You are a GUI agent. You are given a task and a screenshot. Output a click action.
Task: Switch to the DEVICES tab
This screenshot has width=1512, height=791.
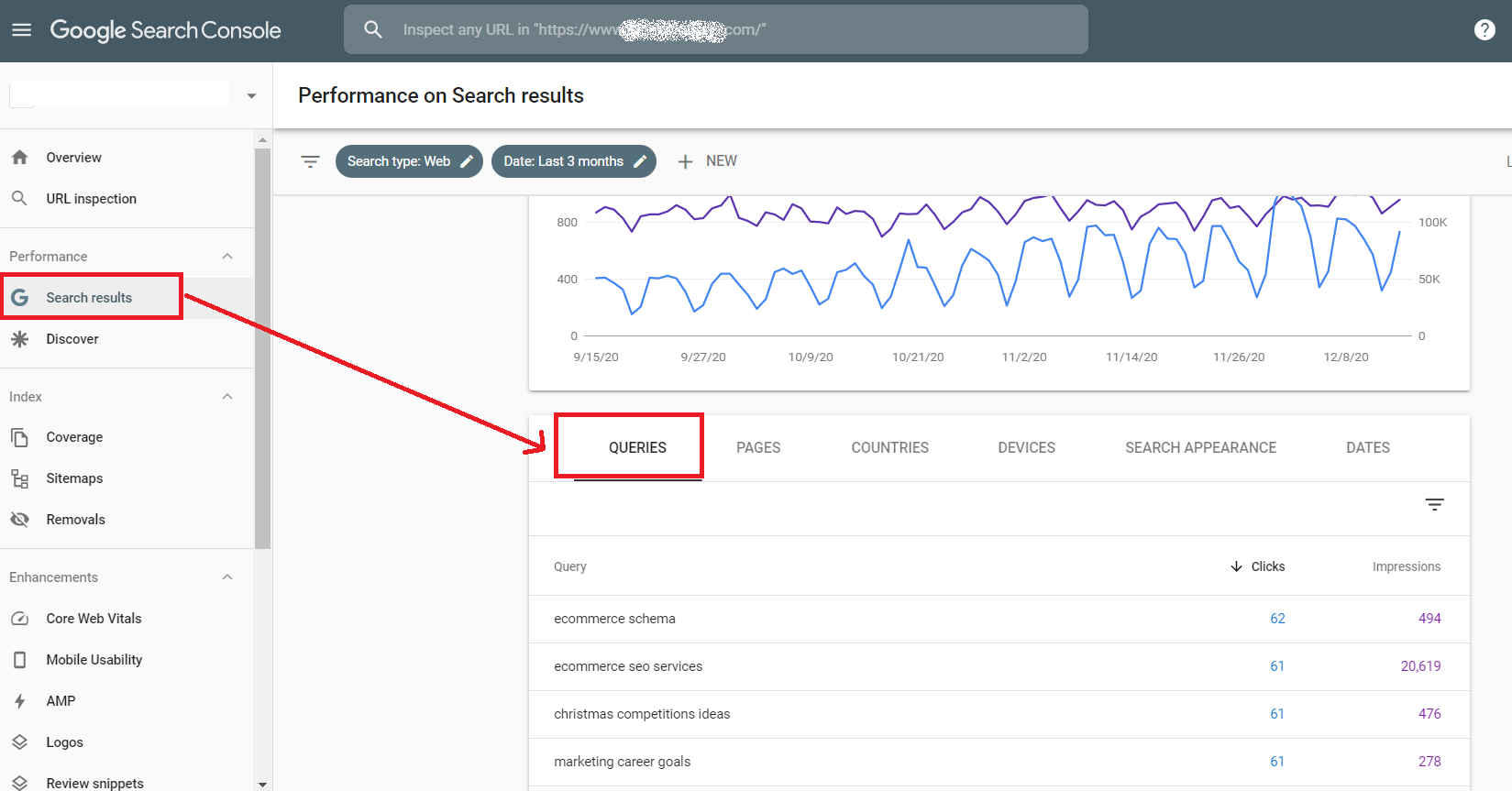[x=1027, y=447]
